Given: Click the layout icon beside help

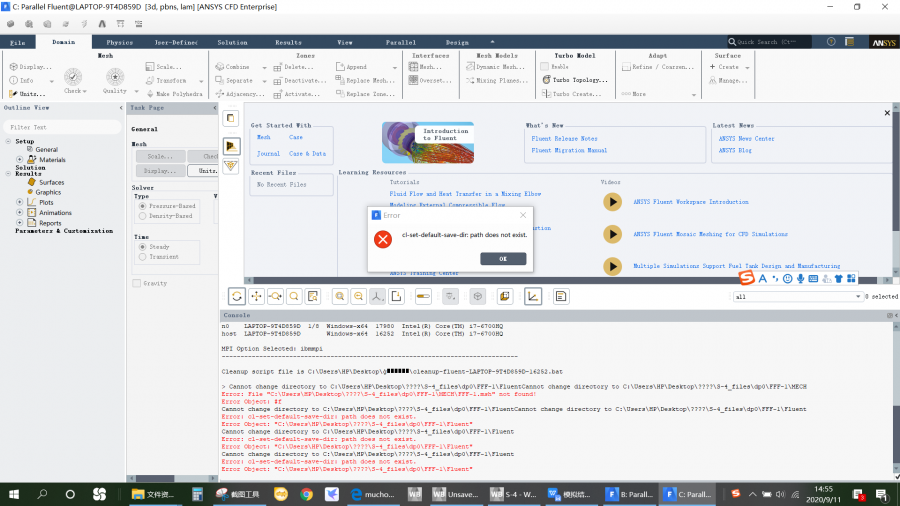Looking at the screenshot, I should [849, 42].
